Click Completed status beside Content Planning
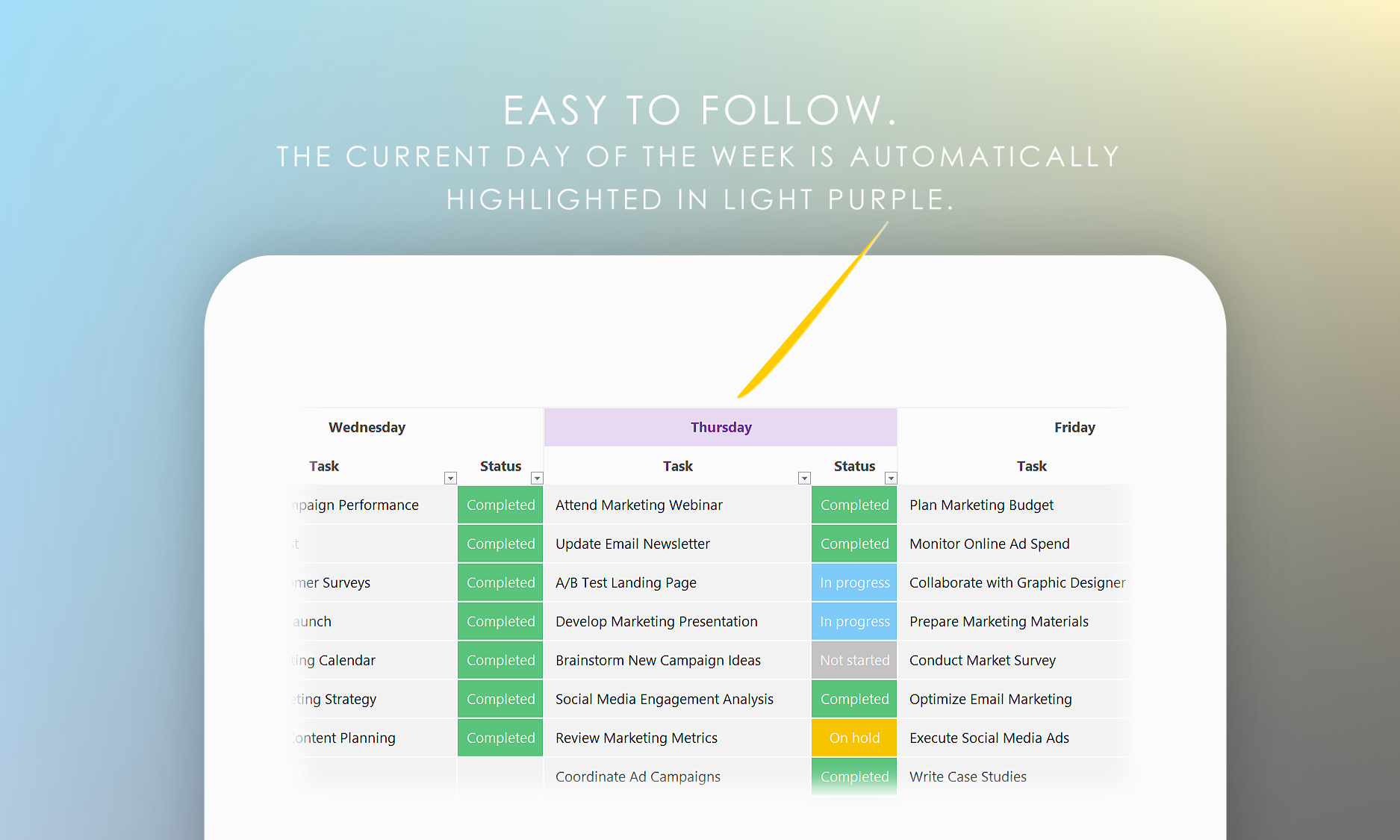Screen dimensions: 1400x840 click(x=500, y=738)
